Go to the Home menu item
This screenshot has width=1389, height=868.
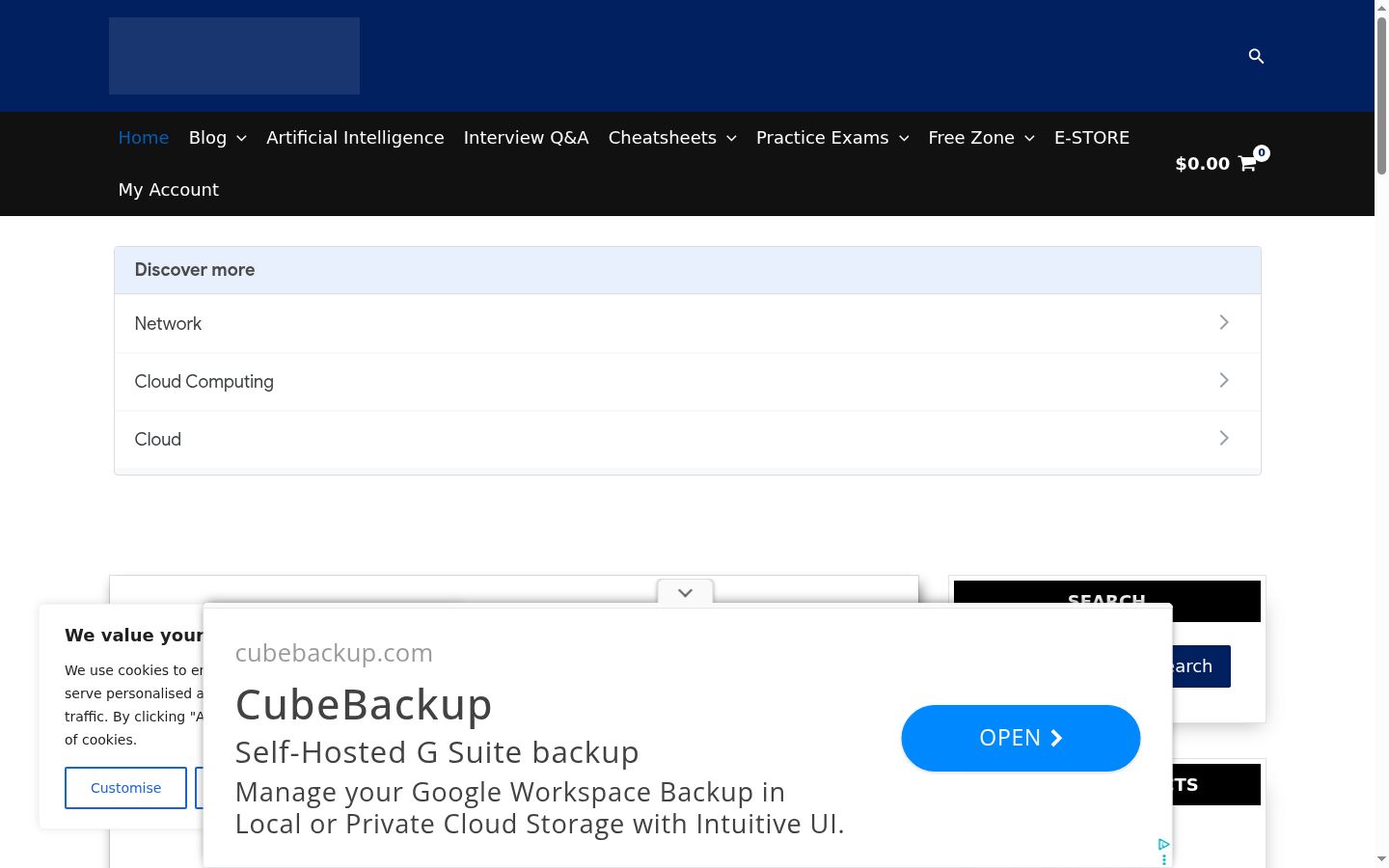[x=144, y=138]
